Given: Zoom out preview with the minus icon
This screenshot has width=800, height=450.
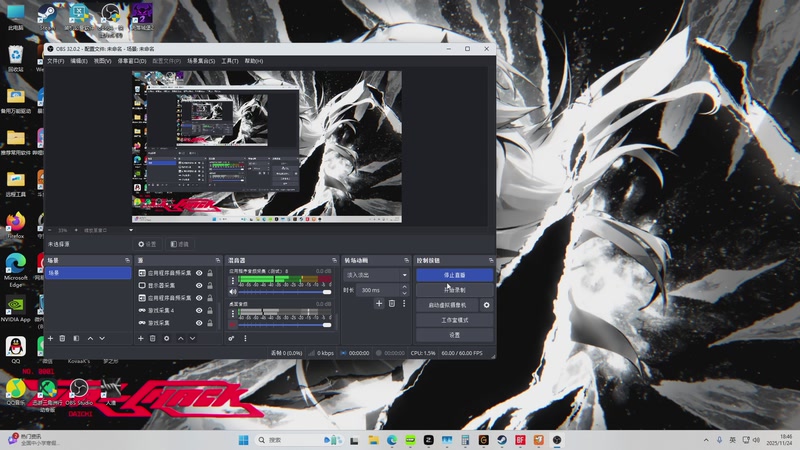Looking at the screenshot, I should click(49, 230).
